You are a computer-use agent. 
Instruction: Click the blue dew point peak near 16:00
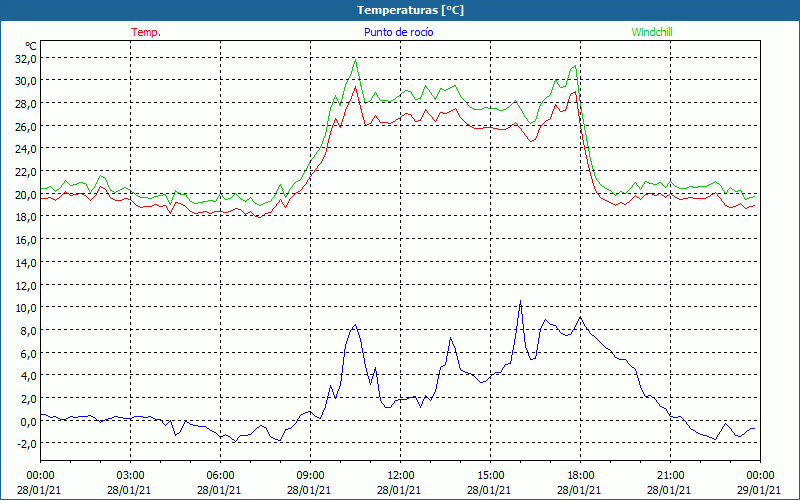pos(520,301)
